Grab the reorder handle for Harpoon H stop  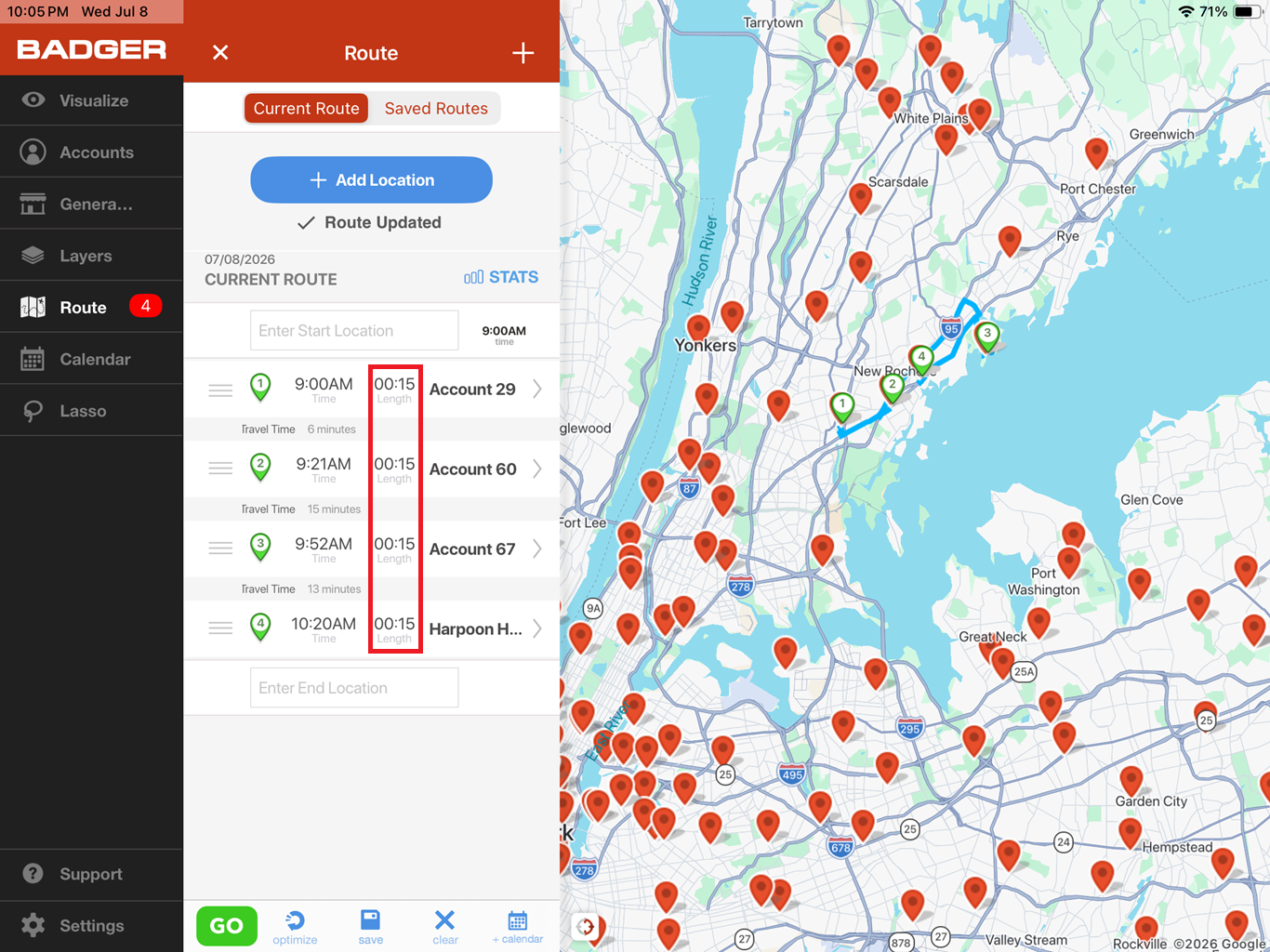[x=220, y=628]
